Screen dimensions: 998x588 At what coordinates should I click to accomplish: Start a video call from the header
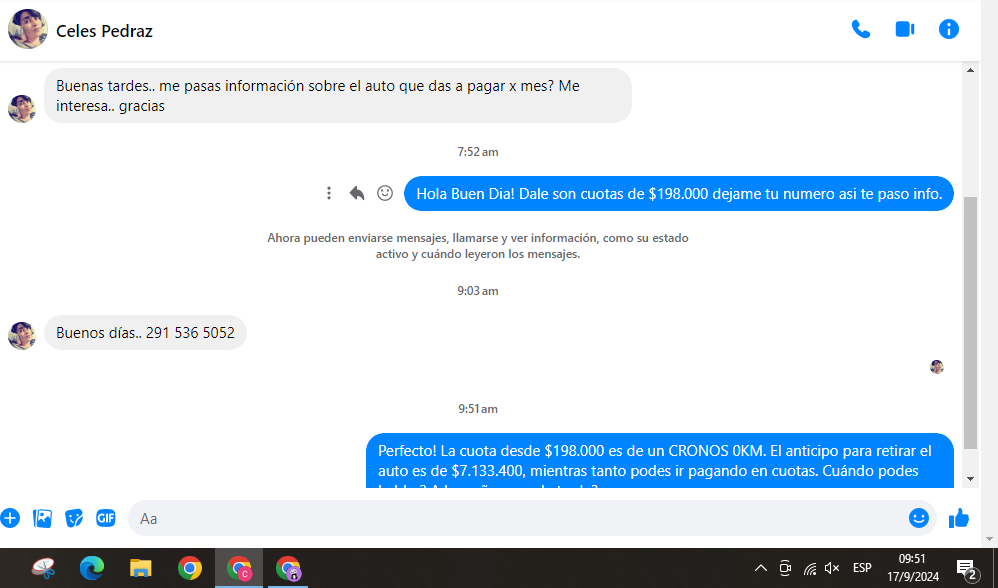pos(905,30)
